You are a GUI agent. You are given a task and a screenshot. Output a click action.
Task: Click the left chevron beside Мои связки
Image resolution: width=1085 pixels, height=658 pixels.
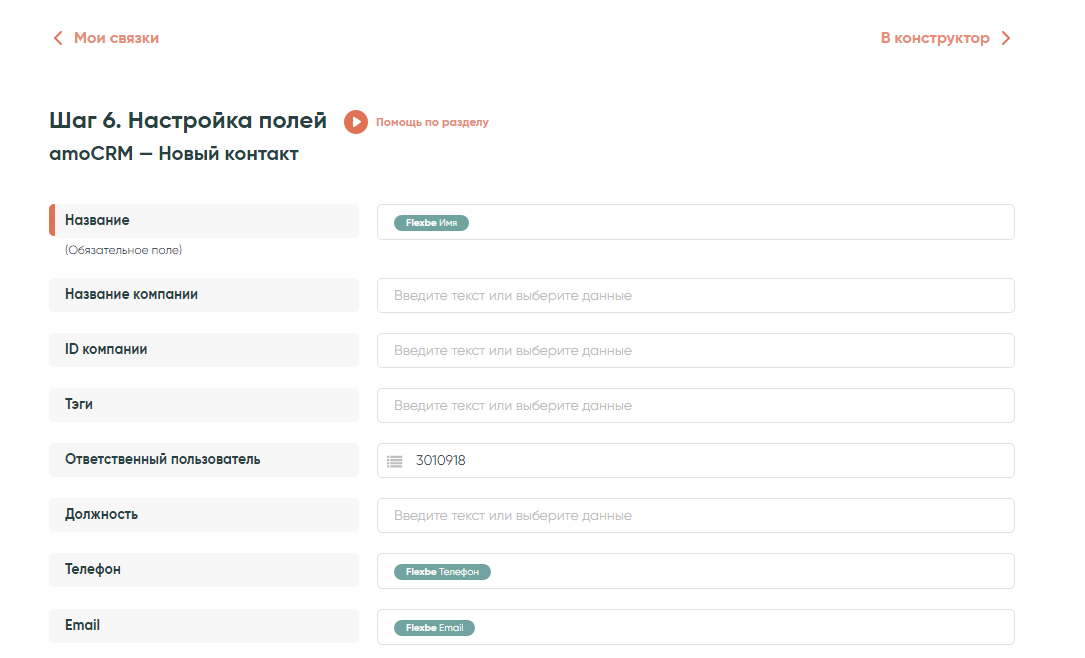click(x=58, y=38)
